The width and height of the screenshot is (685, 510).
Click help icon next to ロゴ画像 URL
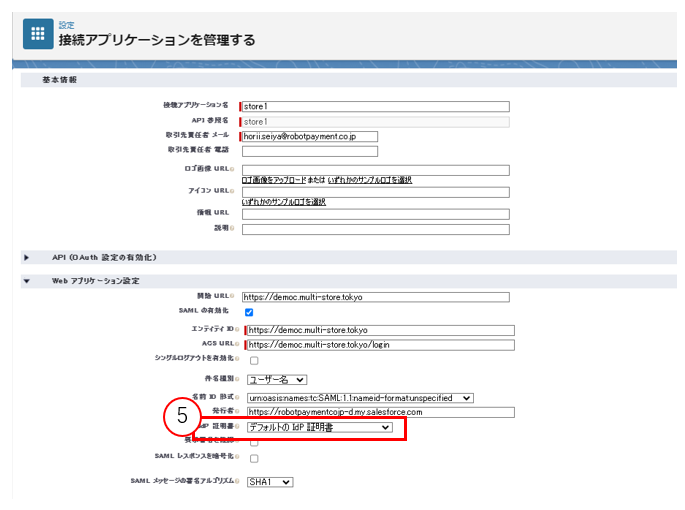(x=233, y=171)
